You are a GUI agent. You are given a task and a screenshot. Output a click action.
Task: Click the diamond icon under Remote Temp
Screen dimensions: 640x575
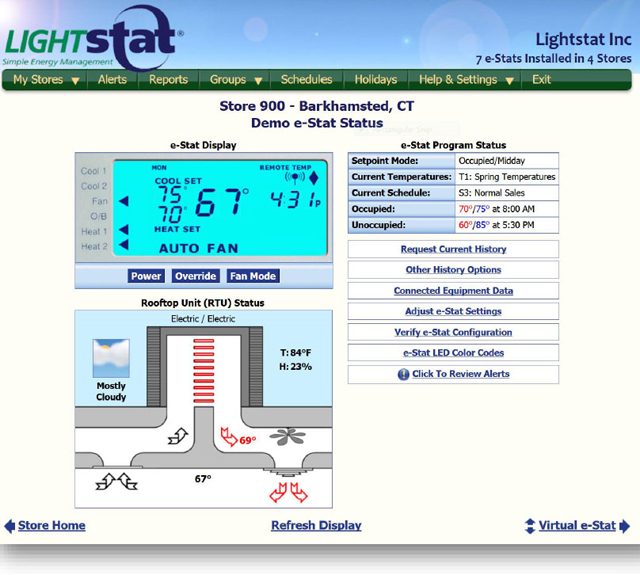click(314, 178)
